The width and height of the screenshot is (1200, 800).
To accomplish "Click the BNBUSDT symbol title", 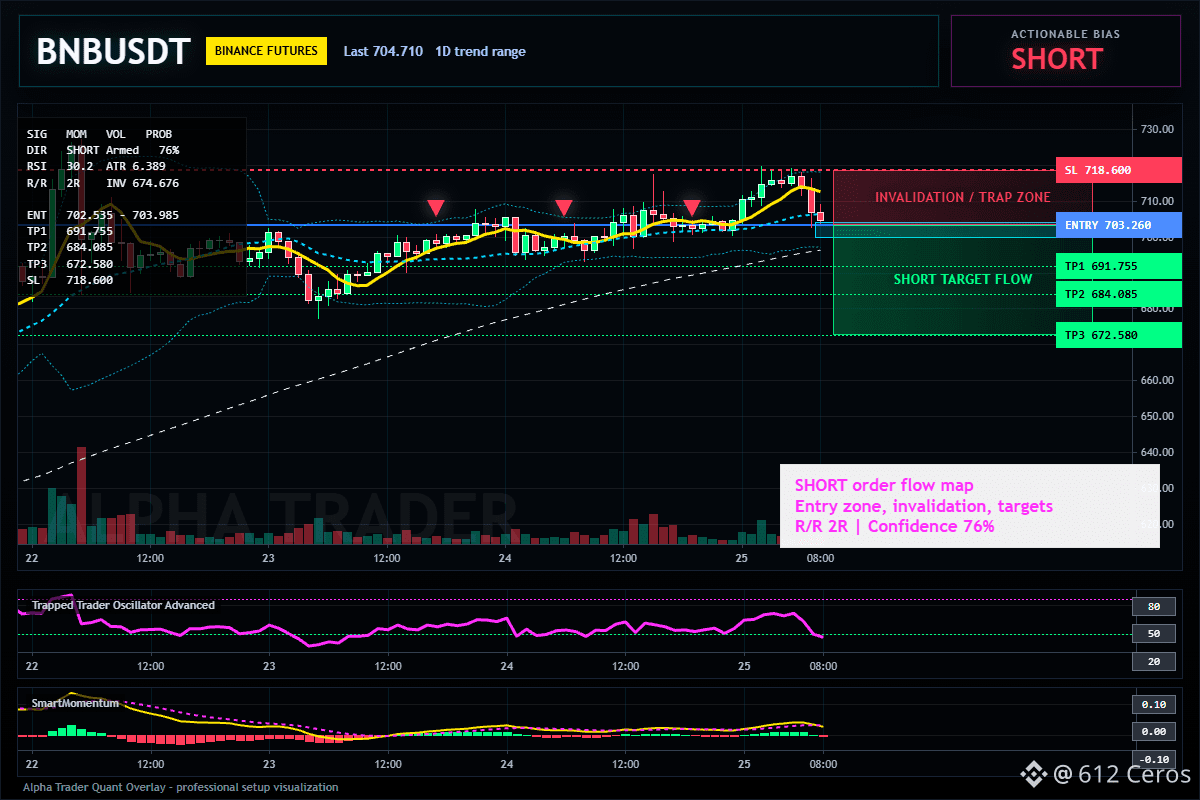I will click(113, 51).
